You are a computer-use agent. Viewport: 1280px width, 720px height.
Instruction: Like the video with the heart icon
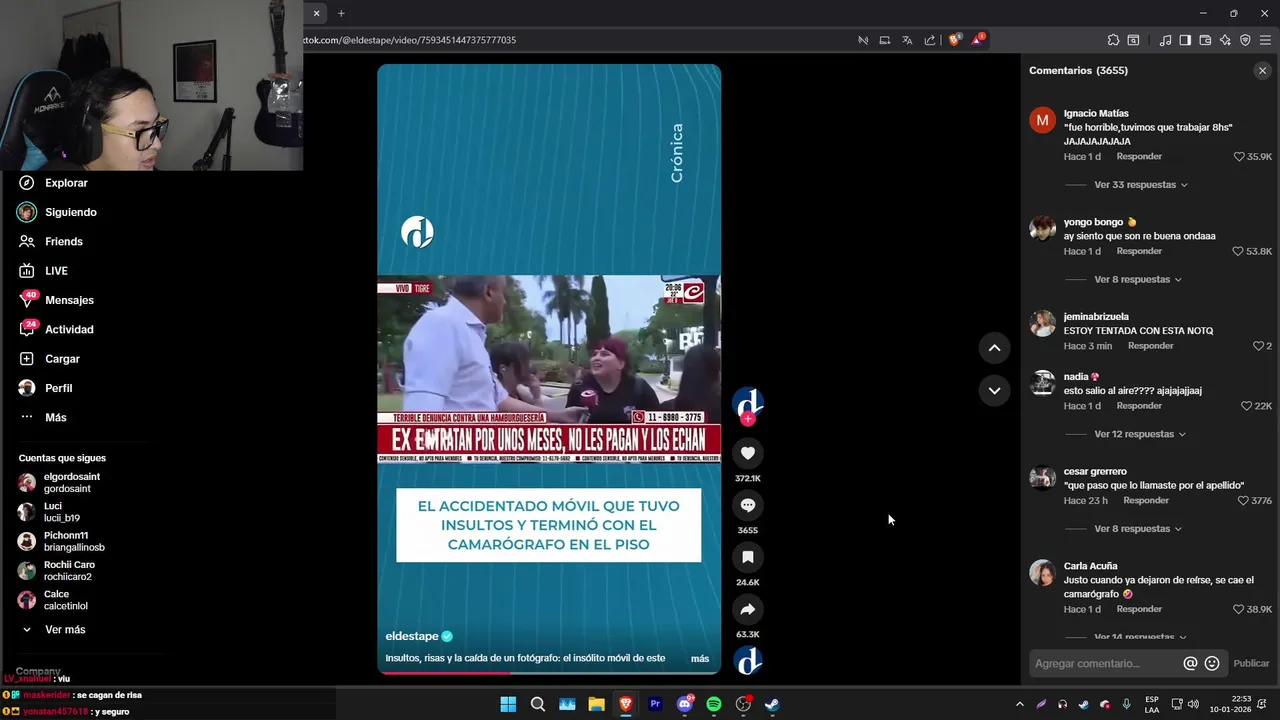click(x=748, y=453)
